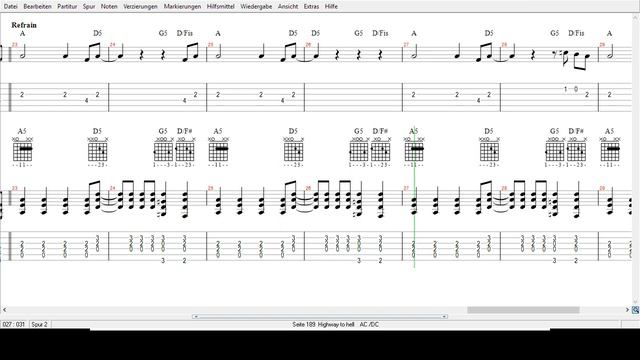Click measure number 26 on the lower staff
640x360 pixels.
click(309, 188)
